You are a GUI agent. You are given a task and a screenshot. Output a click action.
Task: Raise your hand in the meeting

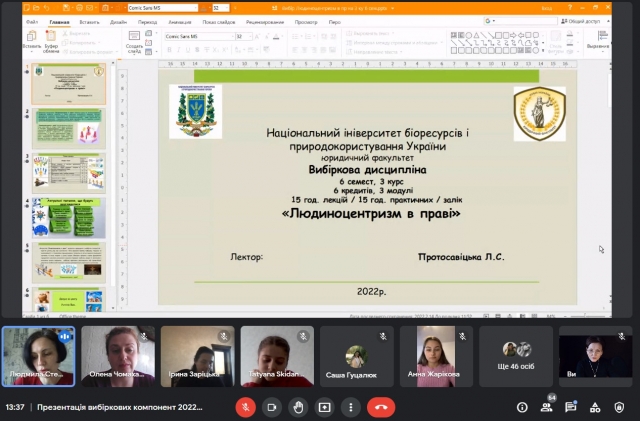click(298, 407)
